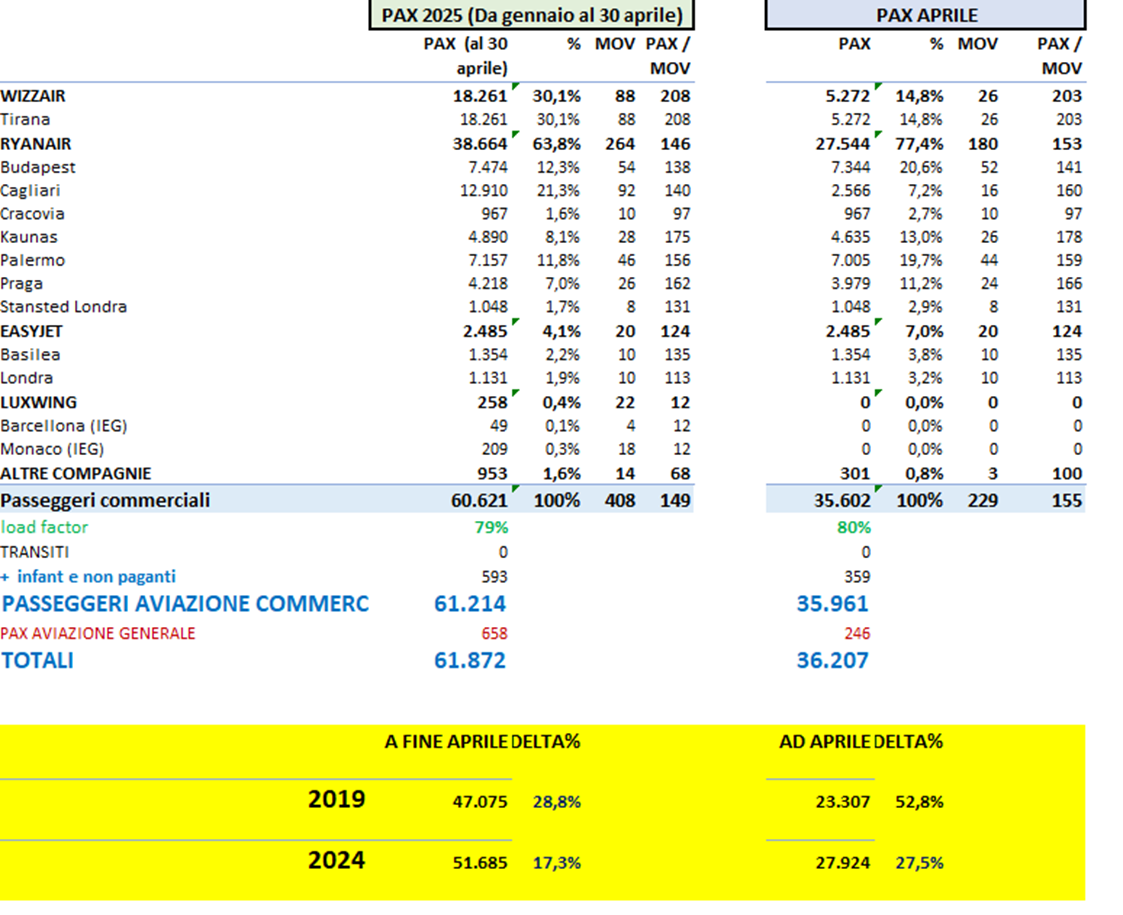Click the RYANAIR row label

(36, 144)
